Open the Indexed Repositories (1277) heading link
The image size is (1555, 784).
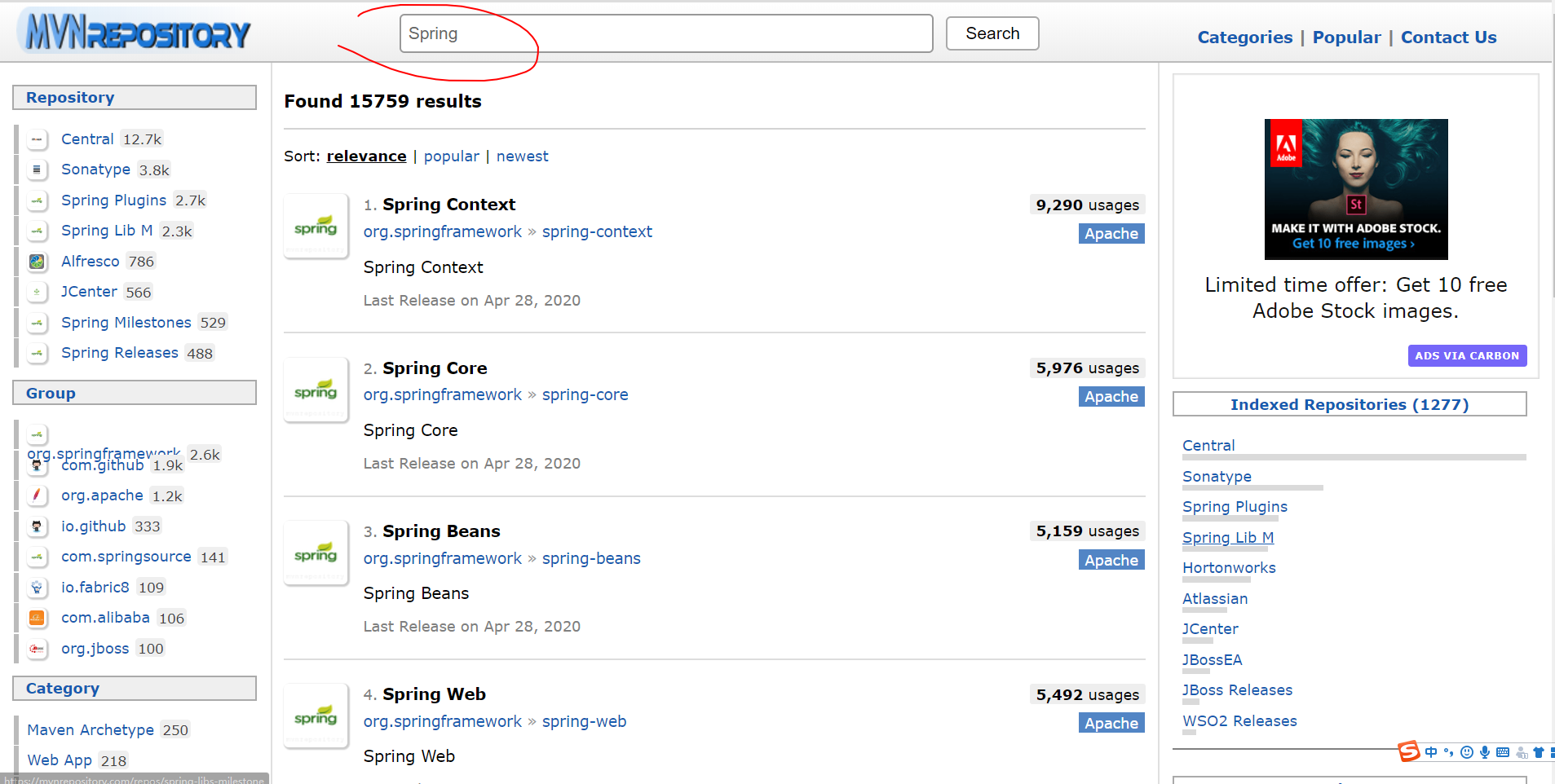[x=1350, y=405]
